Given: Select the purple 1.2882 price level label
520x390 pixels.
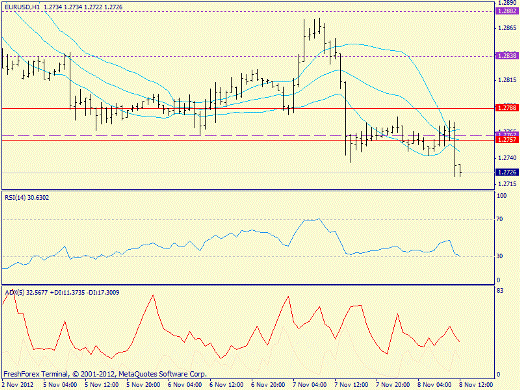Looking at the screenshot, I should point(507,11).
